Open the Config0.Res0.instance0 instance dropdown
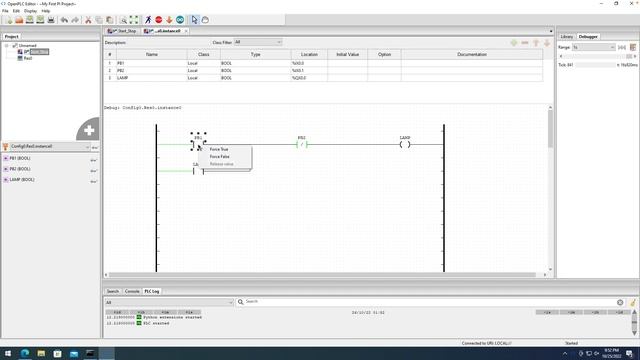640x360 pixels. [x=50, y=147]
